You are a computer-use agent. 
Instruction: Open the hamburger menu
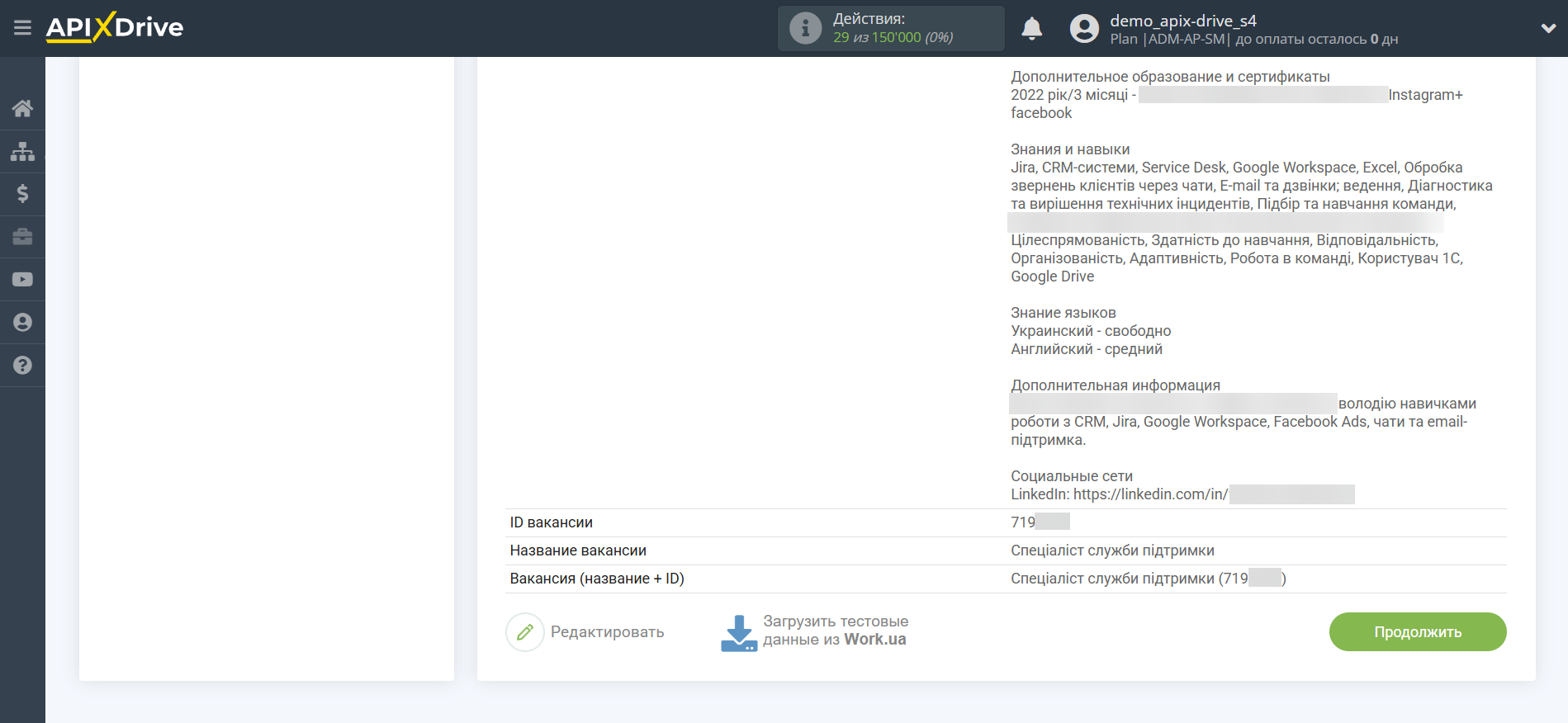coord(22,28)
